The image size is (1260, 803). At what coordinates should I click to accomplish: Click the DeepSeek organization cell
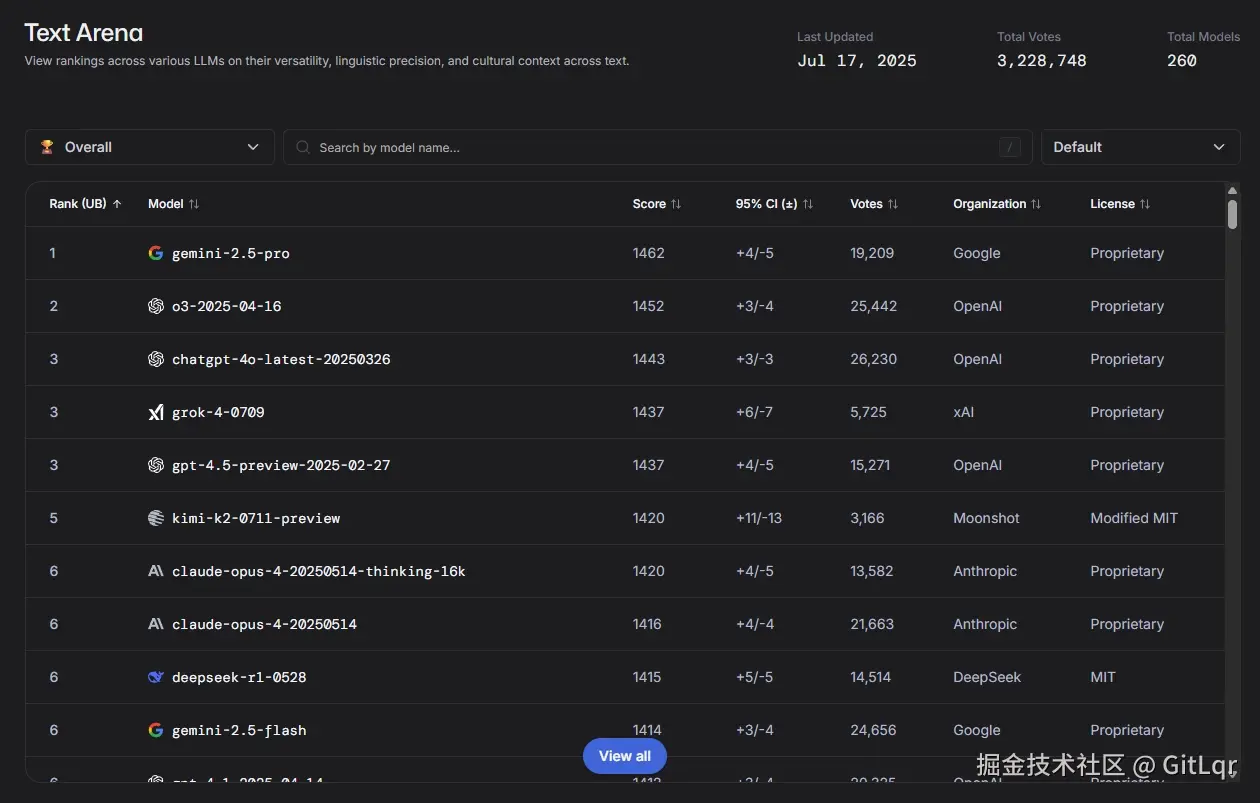click(x=987, y=677)
